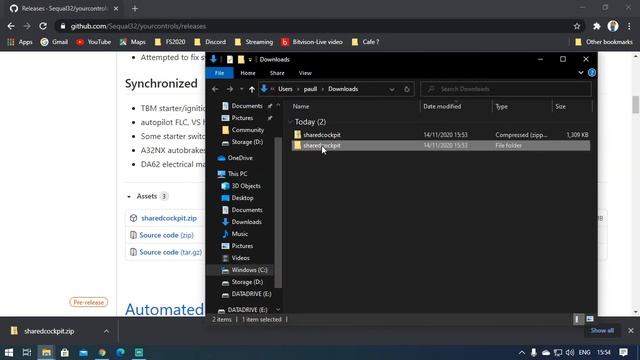
Task: Open the Cafe ? bookmarks folder
Action: pos(365,42)
